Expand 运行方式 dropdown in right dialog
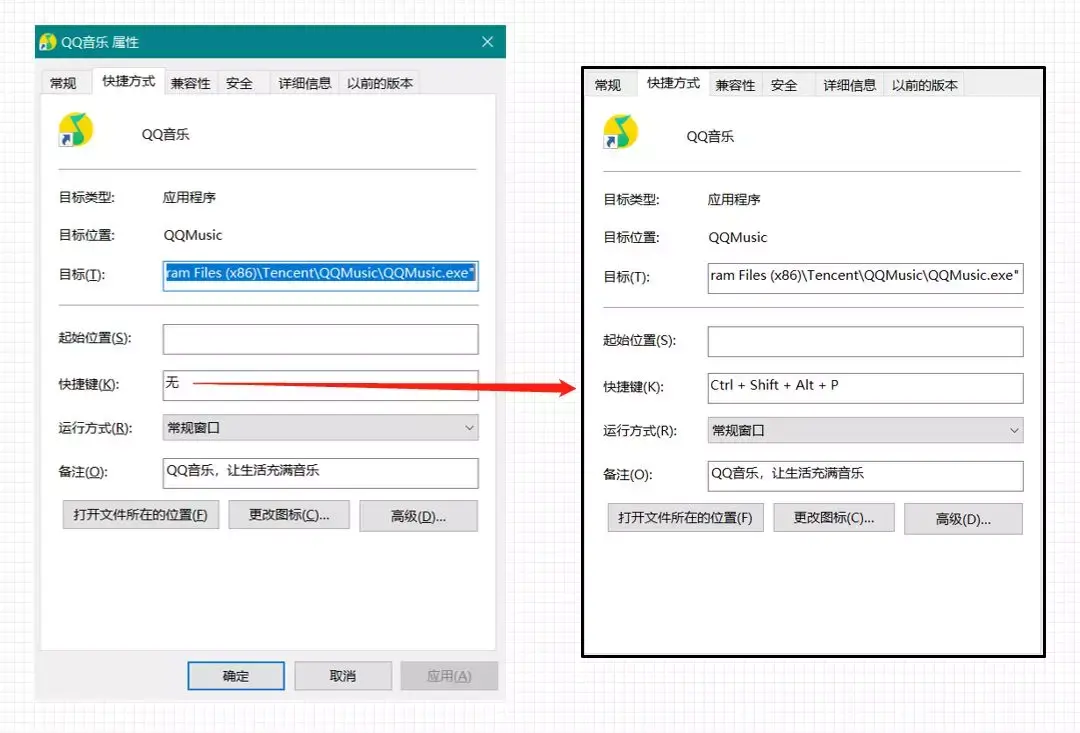1080x733 pixels. tap(865, 431)
